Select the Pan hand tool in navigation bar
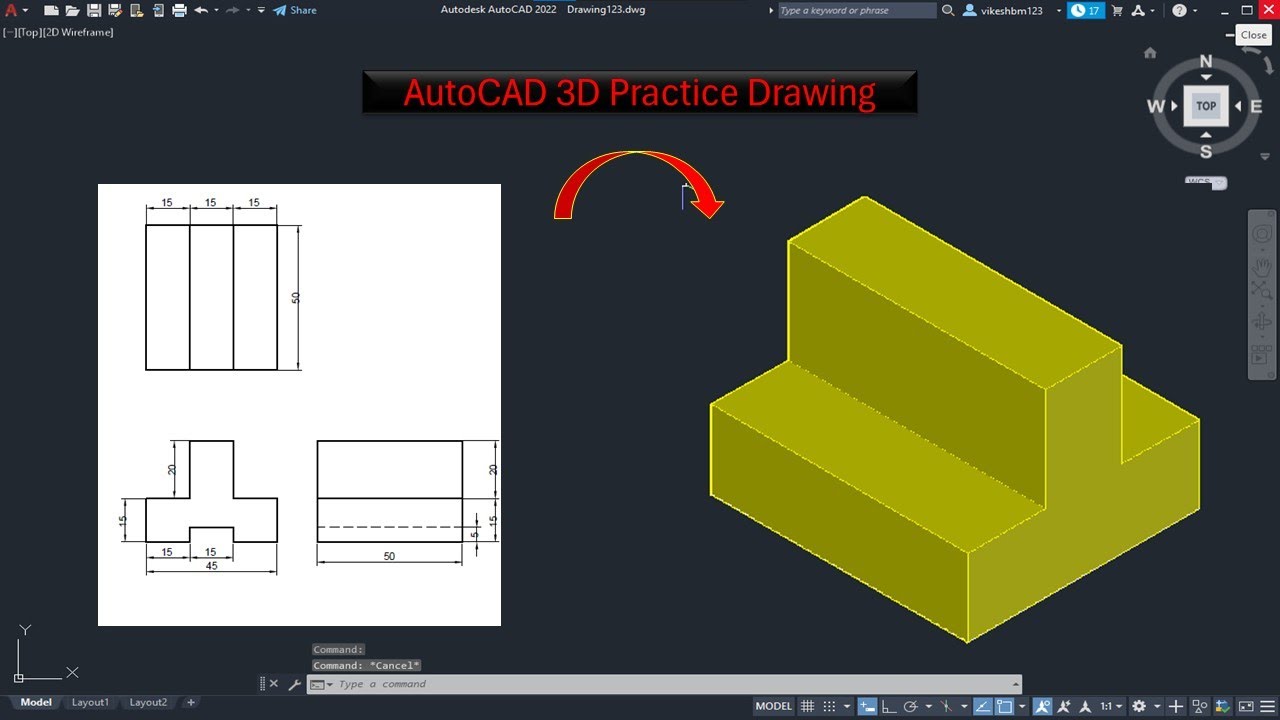 click(x=1262, y=265)
